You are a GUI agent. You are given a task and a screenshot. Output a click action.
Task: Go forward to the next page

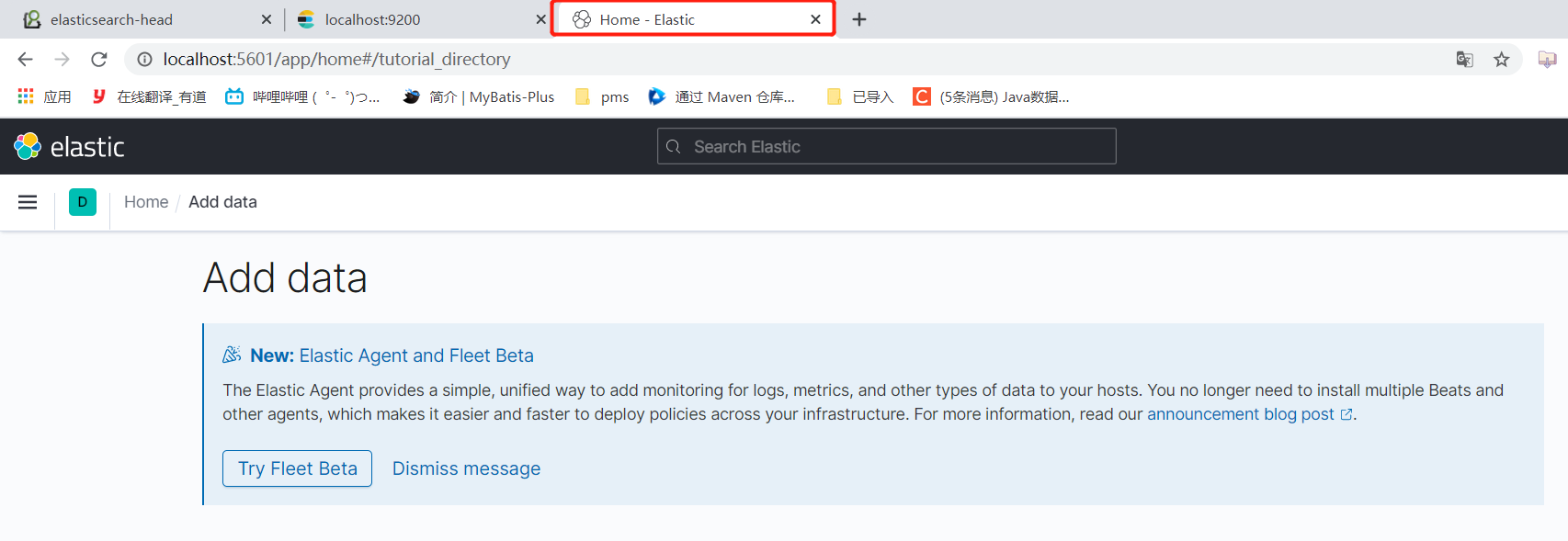[x=62, y=60]
